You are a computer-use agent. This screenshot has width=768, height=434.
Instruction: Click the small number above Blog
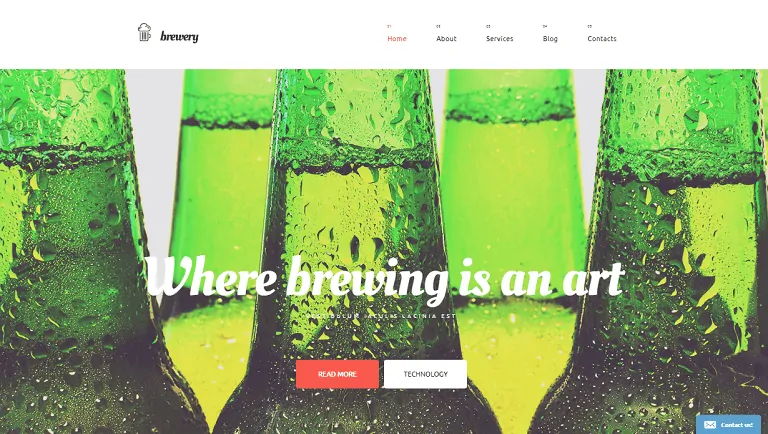coord(545,26)
